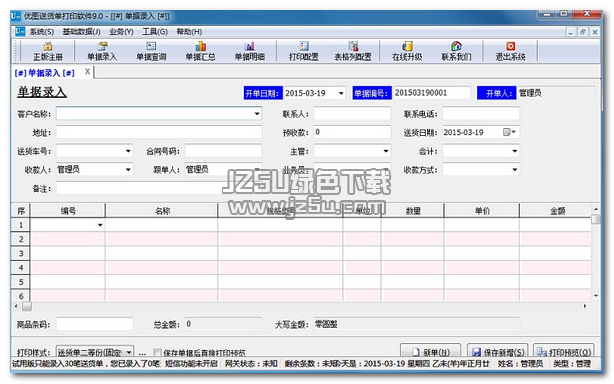614x384 pixels.
Task: Click the 名称 column header
Action: pos(161,211)
